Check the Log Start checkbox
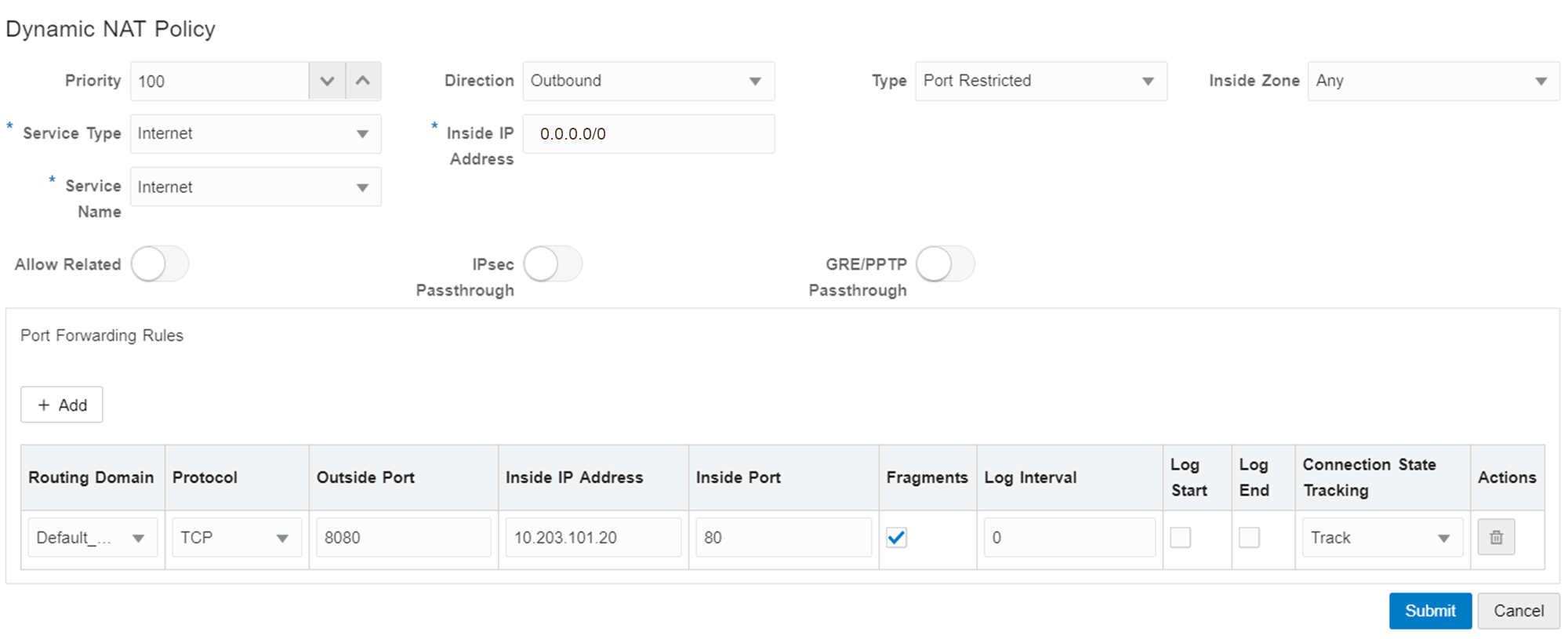1568x639 pixels. click(1180, 538)
